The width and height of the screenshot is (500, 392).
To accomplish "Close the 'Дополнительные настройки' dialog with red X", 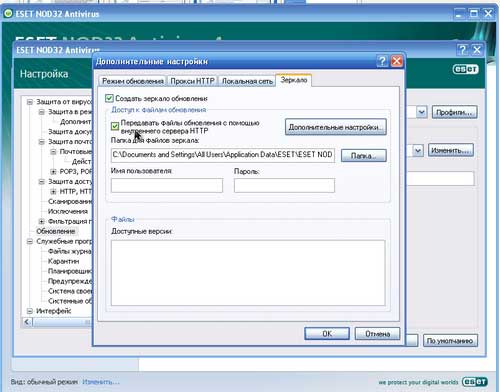I will click(397, 61).
